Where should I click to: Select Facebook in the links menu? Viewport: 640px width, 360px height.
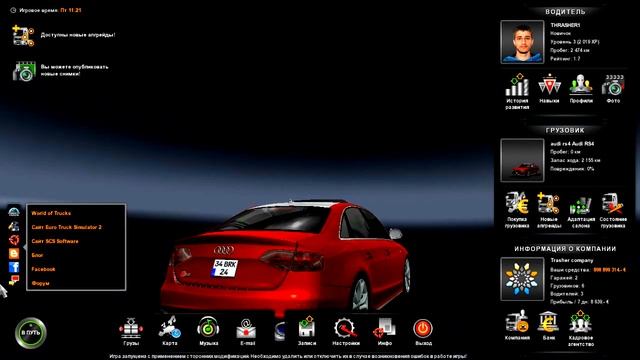43,269
